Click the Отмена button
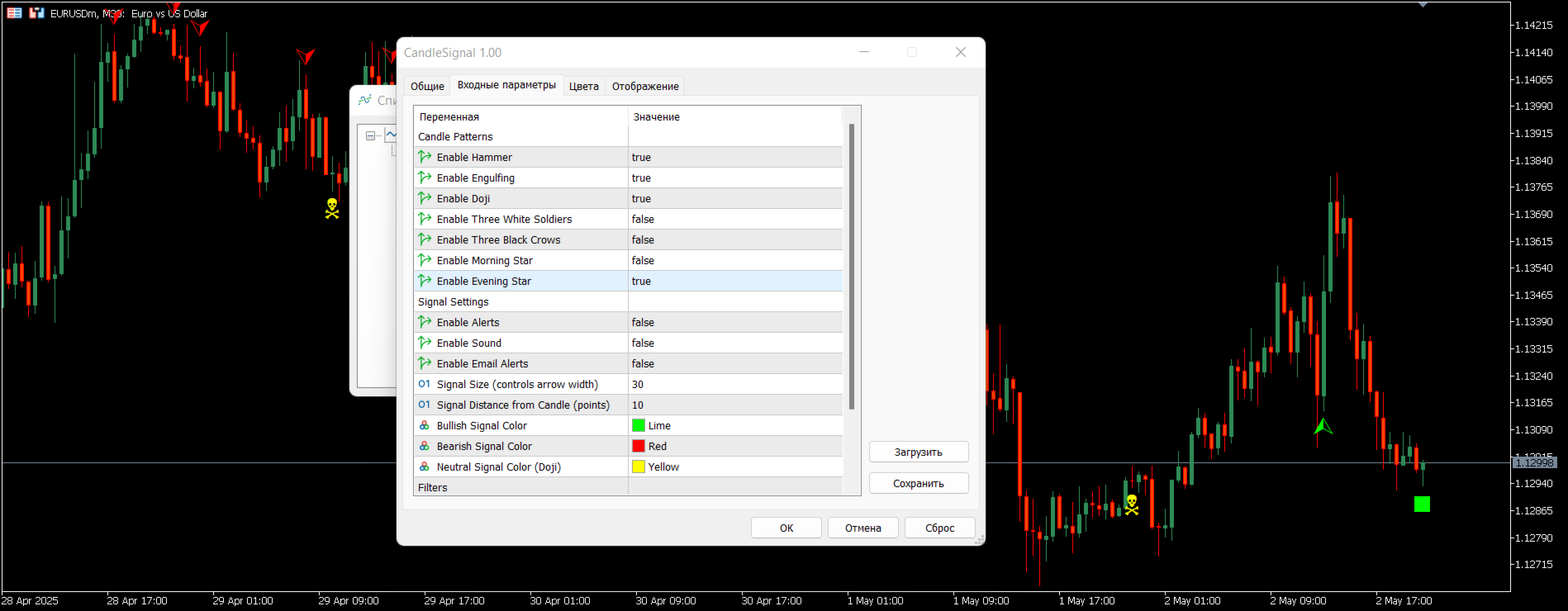1568x611 pixels. (x=863, y=528)
